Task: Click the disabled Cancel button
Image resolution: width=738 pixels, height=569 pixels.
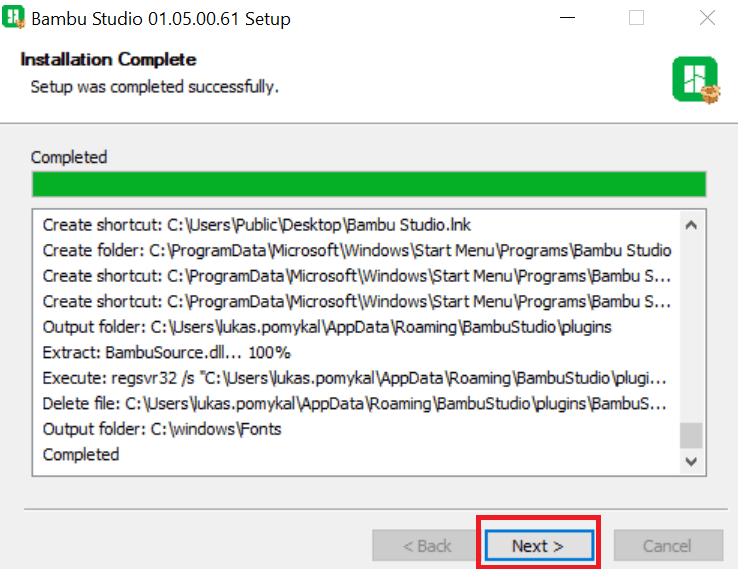Action: coord(668,545)
